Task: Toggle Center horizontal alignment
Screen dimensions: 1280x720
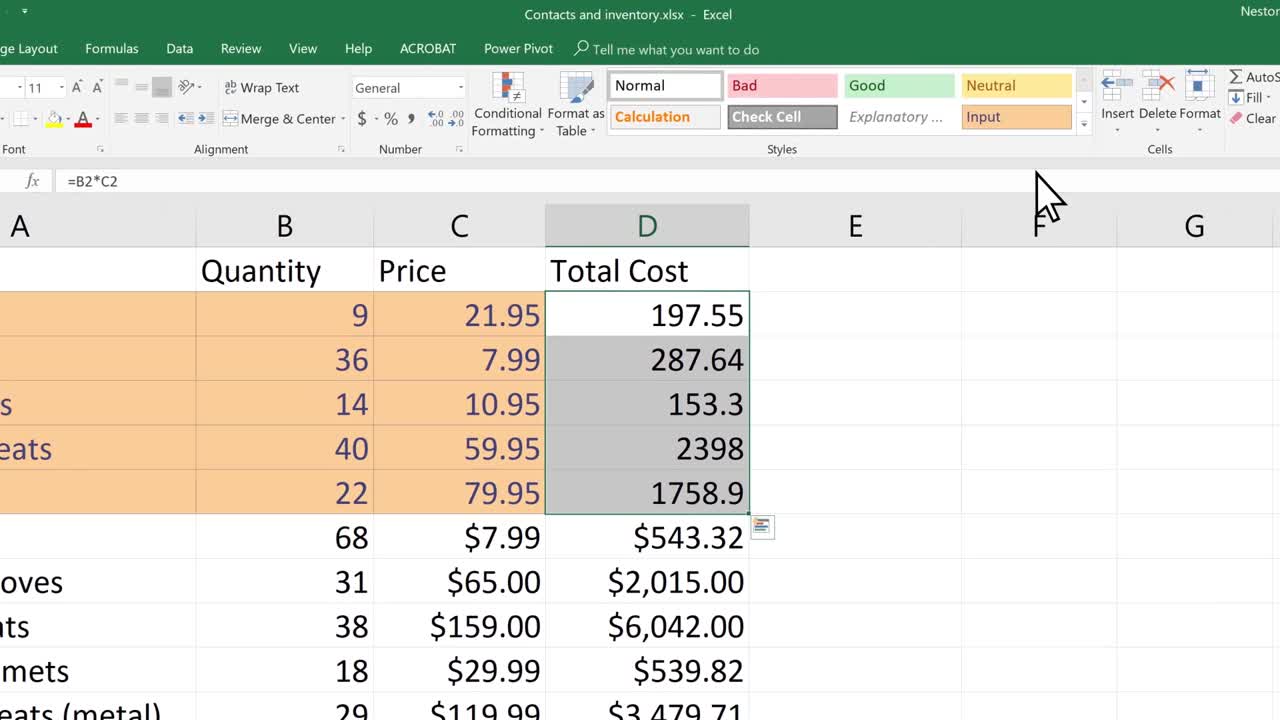Action: 141,119
